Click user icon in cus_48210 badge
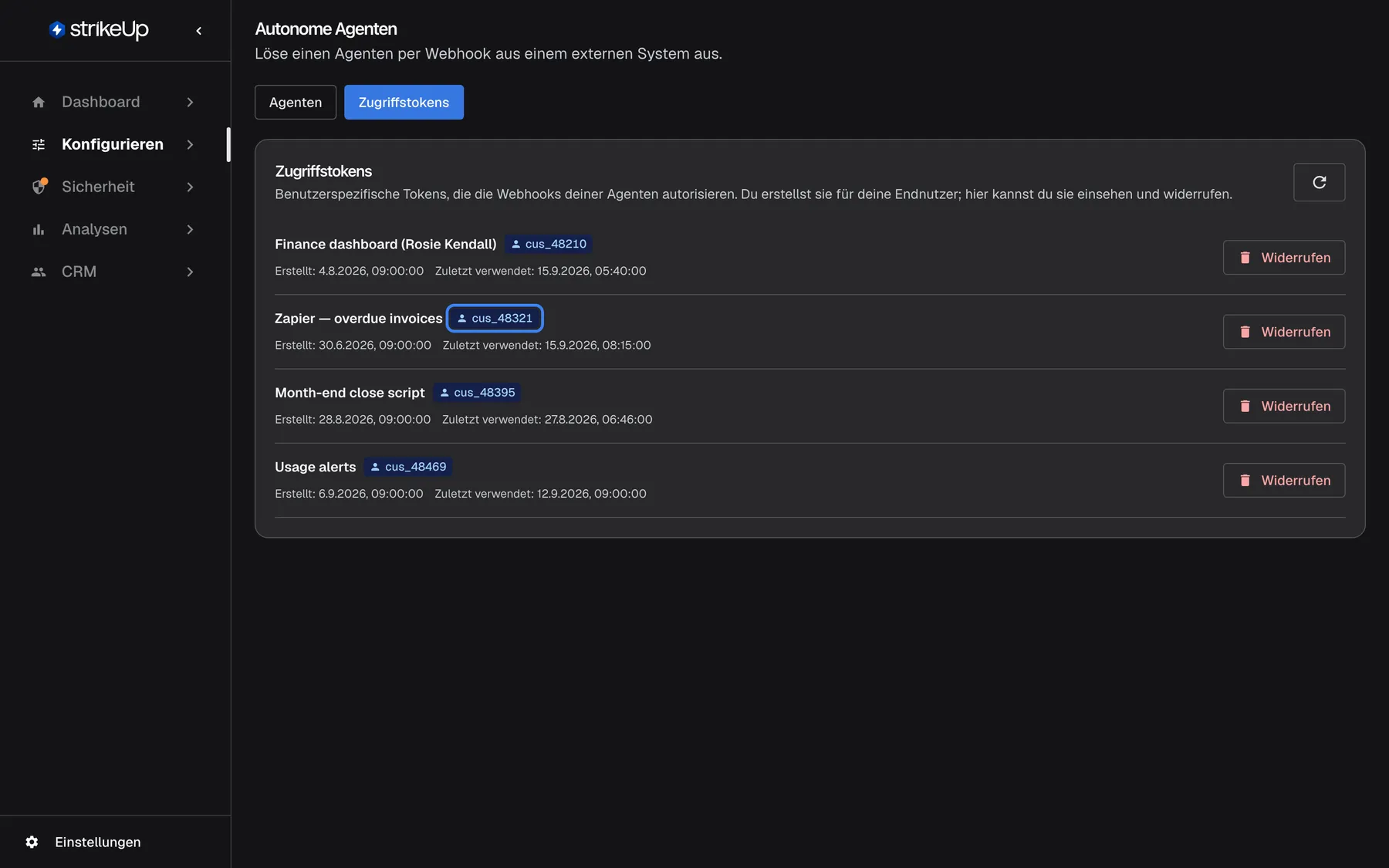The width and height of the screenshot is (1389, 868). point(516,244)
